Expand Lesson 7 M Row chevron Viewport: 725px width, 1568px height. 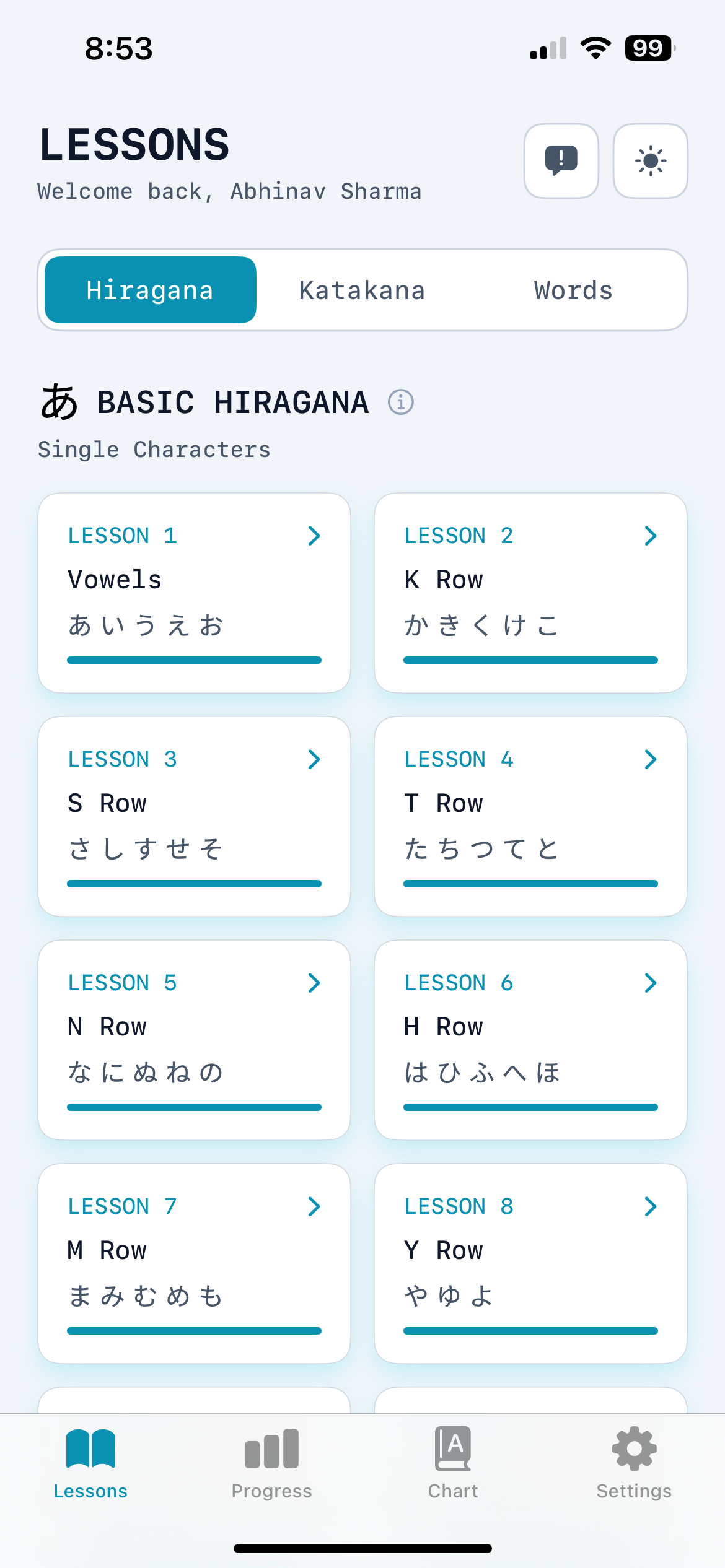pos(314,1206)
